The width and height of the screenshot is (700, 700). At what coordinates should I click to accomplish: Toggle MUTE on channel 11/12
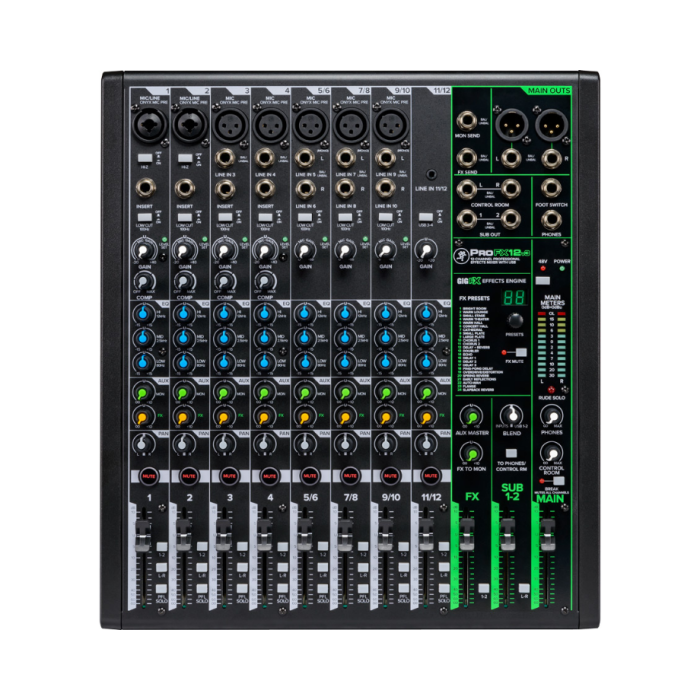point(431,476)
